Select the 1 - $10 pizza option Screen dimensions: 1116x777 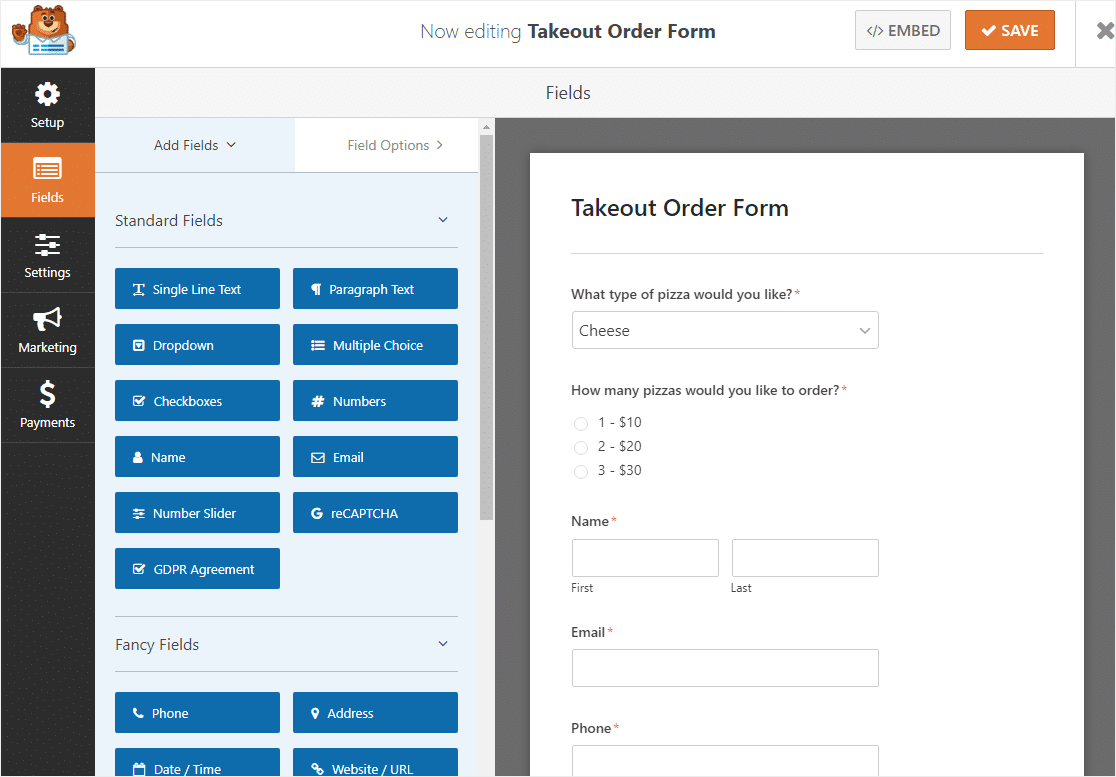pyautogui.click(x=581, y=423)
